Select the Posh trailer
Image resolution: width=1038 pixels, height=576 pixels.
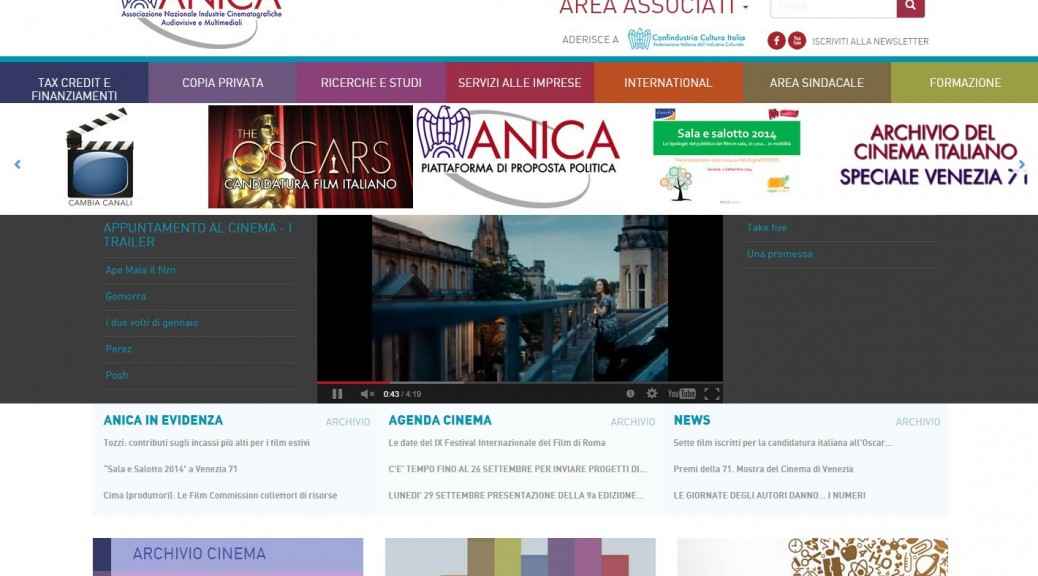117,375
